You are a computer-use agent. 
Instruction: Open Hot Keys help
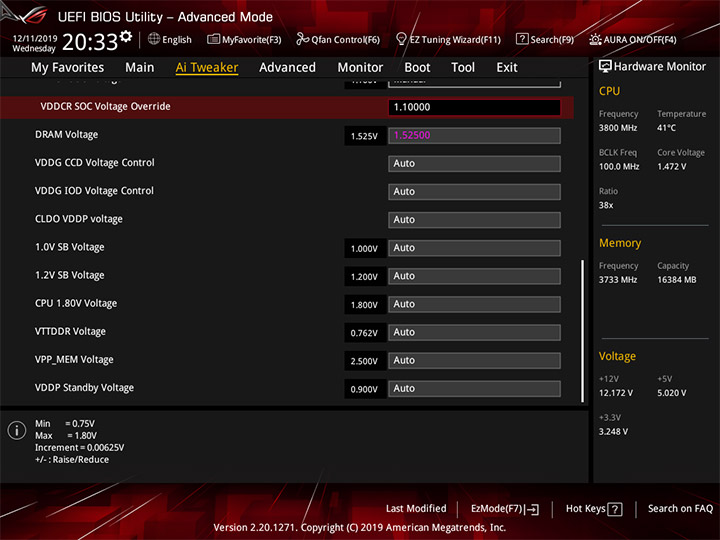pyautogui.click(x=594, y=509)
